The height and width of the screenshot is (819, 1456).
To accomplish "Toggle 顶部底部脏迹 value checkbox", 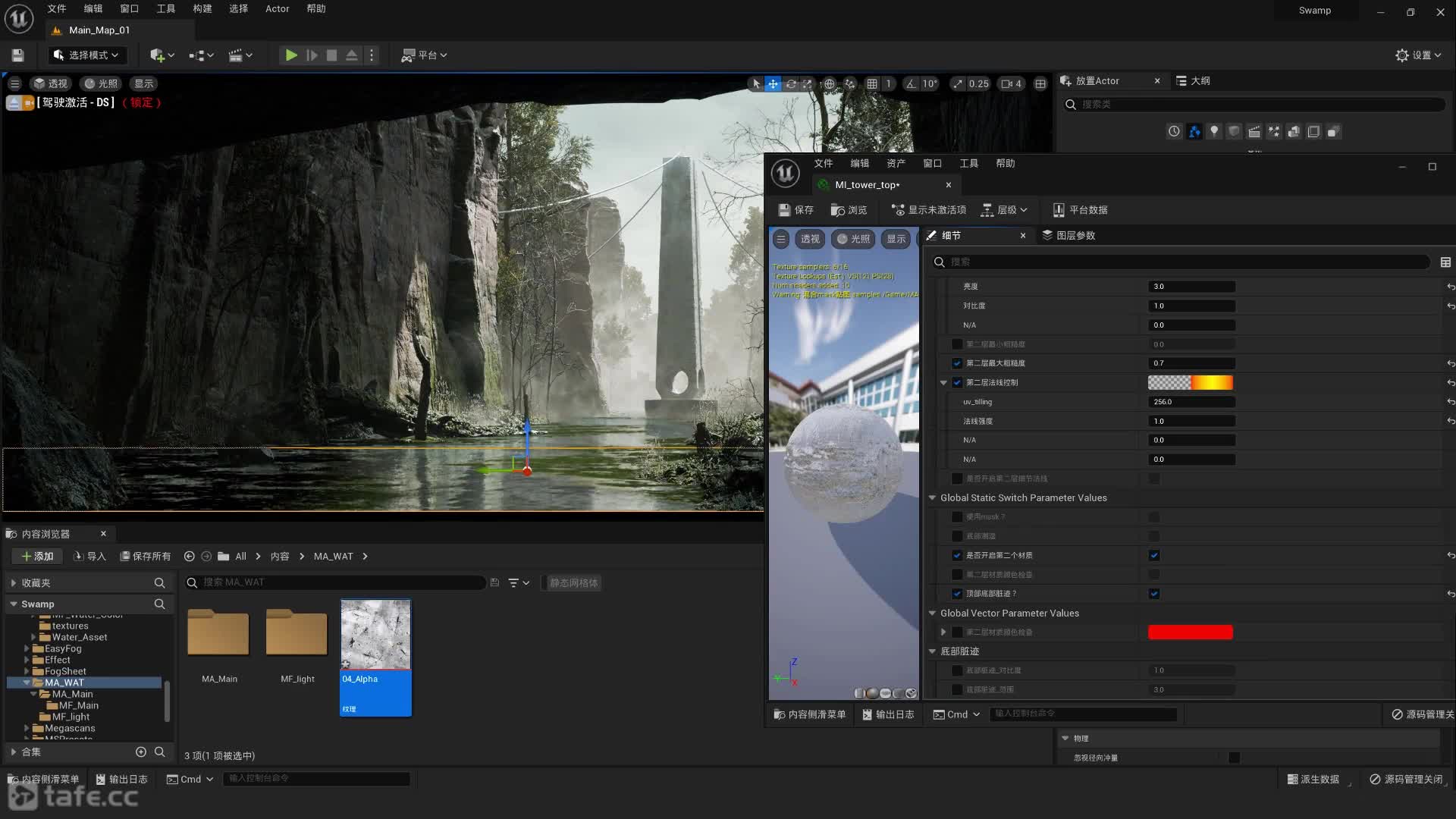I will (1154, 594).
